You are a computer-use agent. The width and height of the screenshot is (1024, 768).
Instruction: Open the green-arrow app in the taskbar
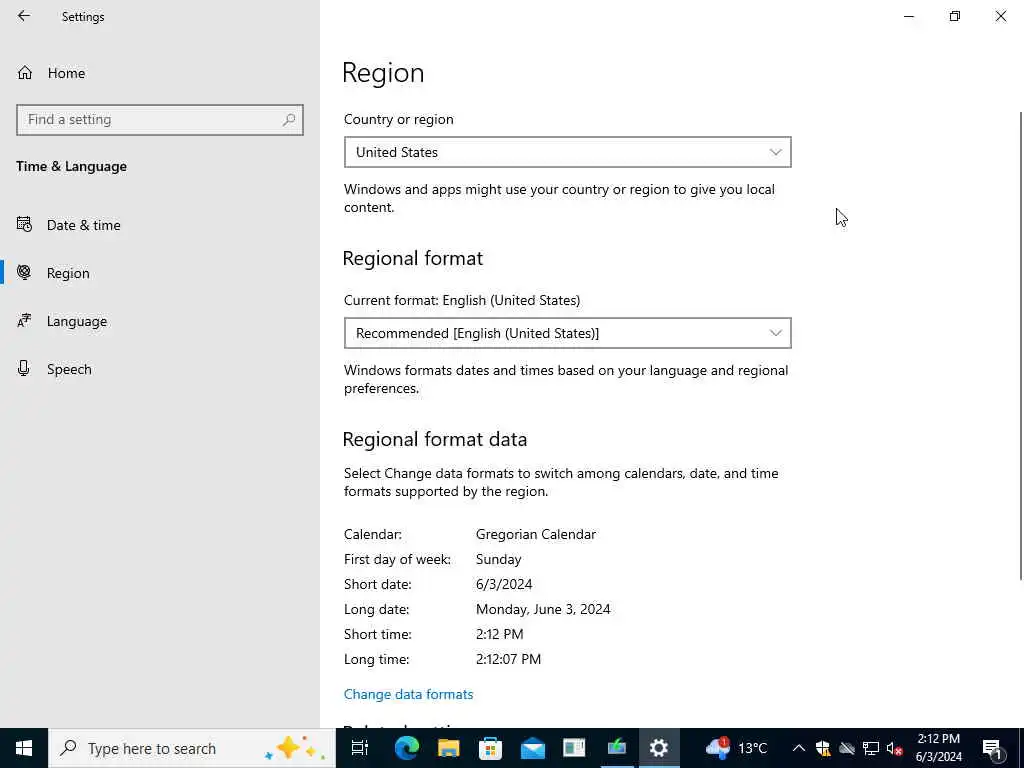coord(616,748)
